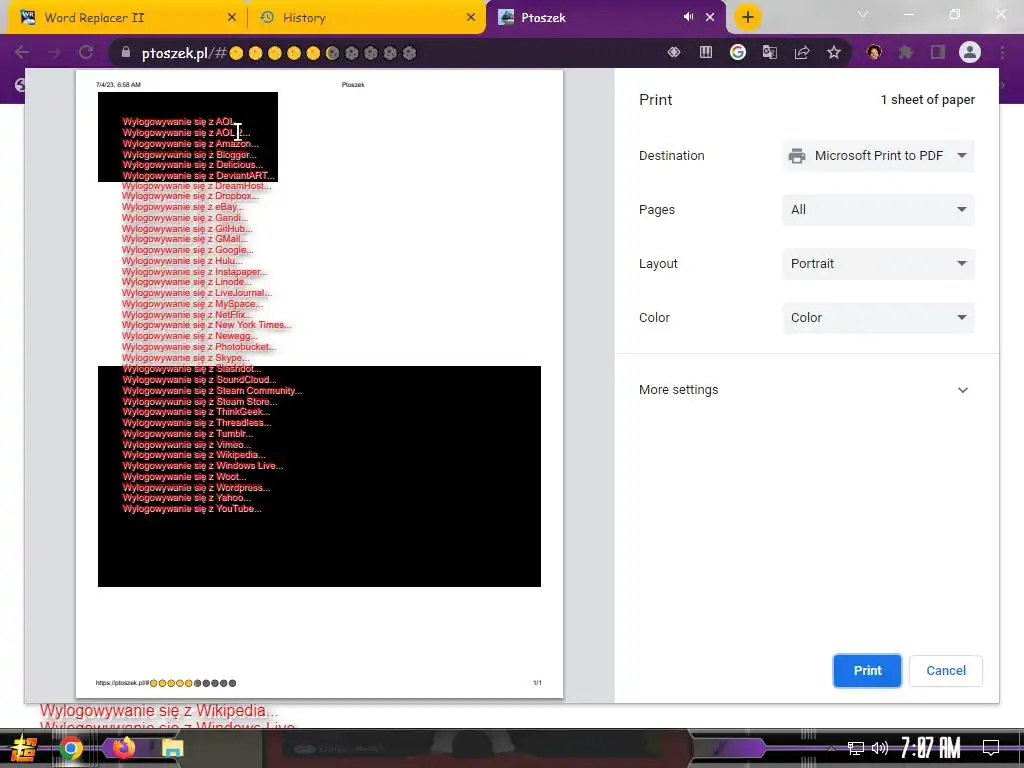Click the share page icon

(802, 52)
